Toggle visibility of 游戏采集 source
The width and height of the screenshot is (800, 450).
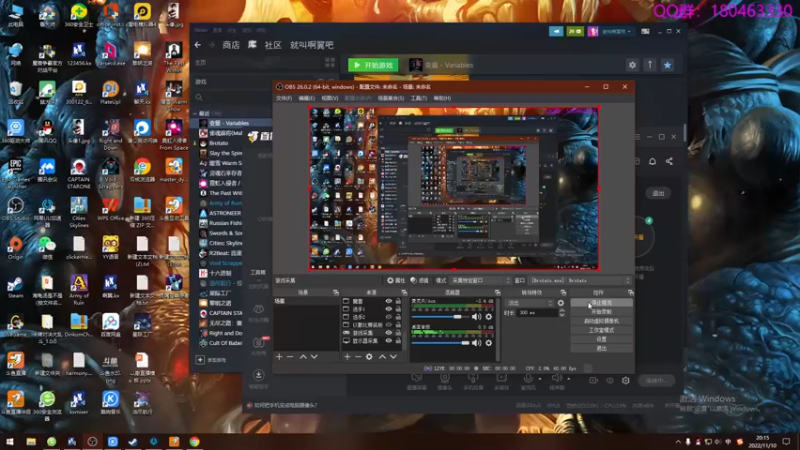[x=389, y=333]
